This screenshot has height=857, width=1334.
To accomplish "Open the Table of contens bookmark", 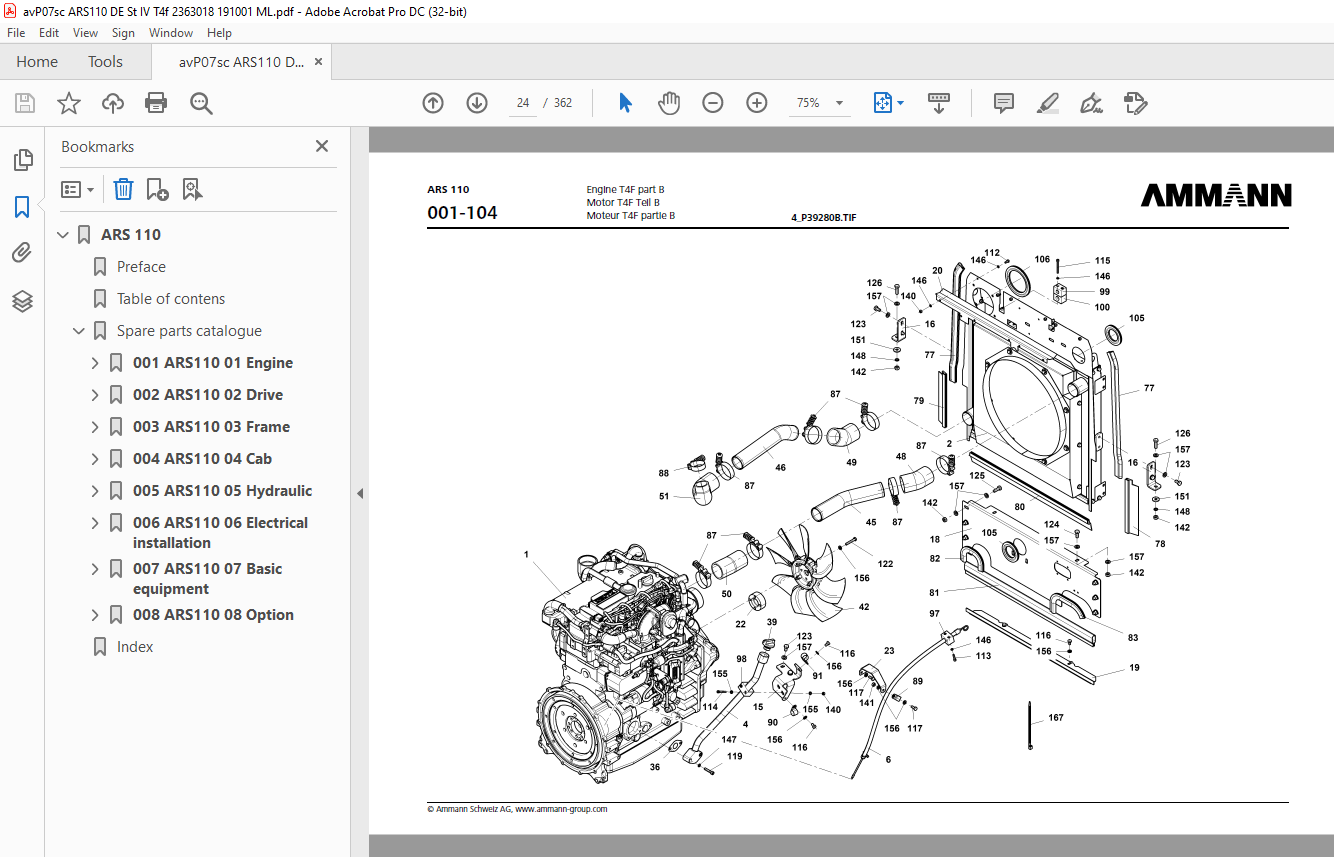I will tap(171, 299).
